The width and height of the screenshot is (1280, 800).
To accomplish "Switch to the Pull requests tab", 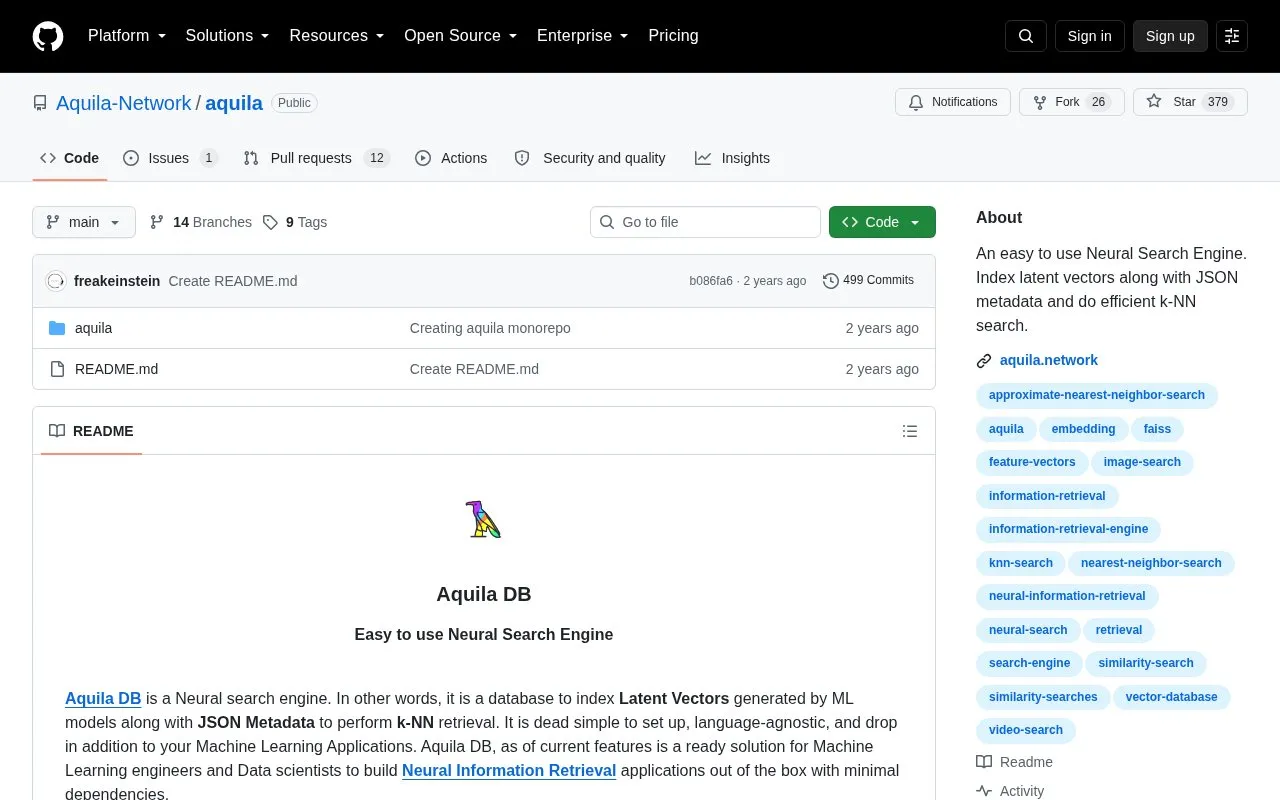I will tap(316, 158).
